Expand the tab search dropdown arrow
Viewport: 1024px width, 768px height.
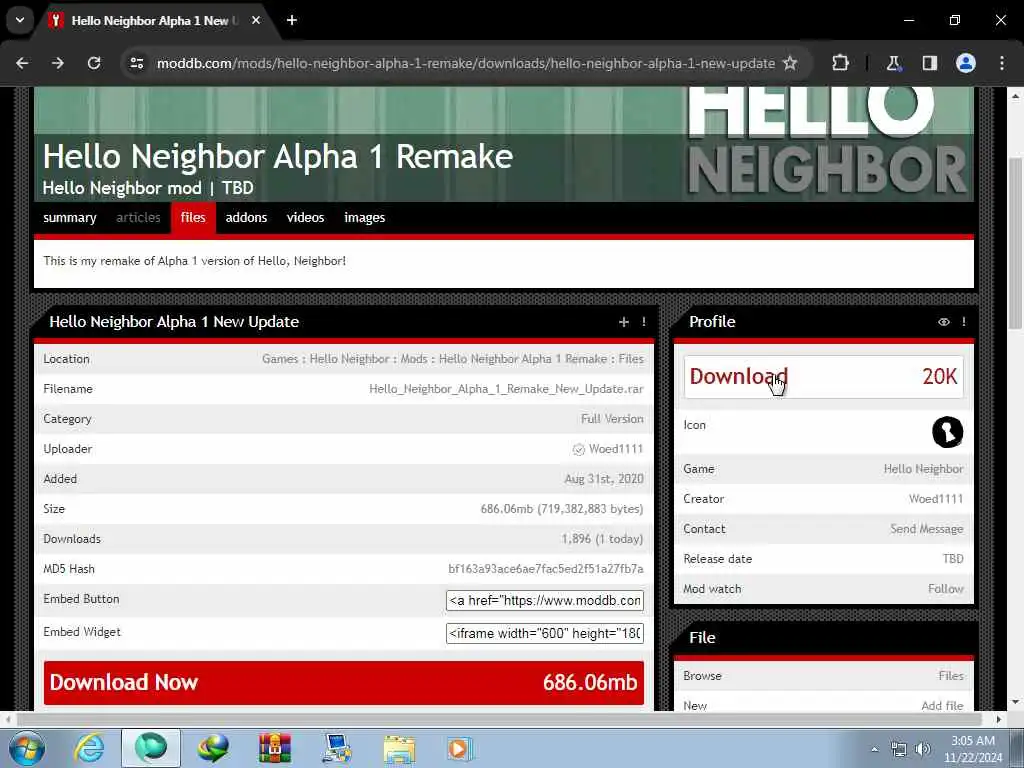tap(20, 20)
